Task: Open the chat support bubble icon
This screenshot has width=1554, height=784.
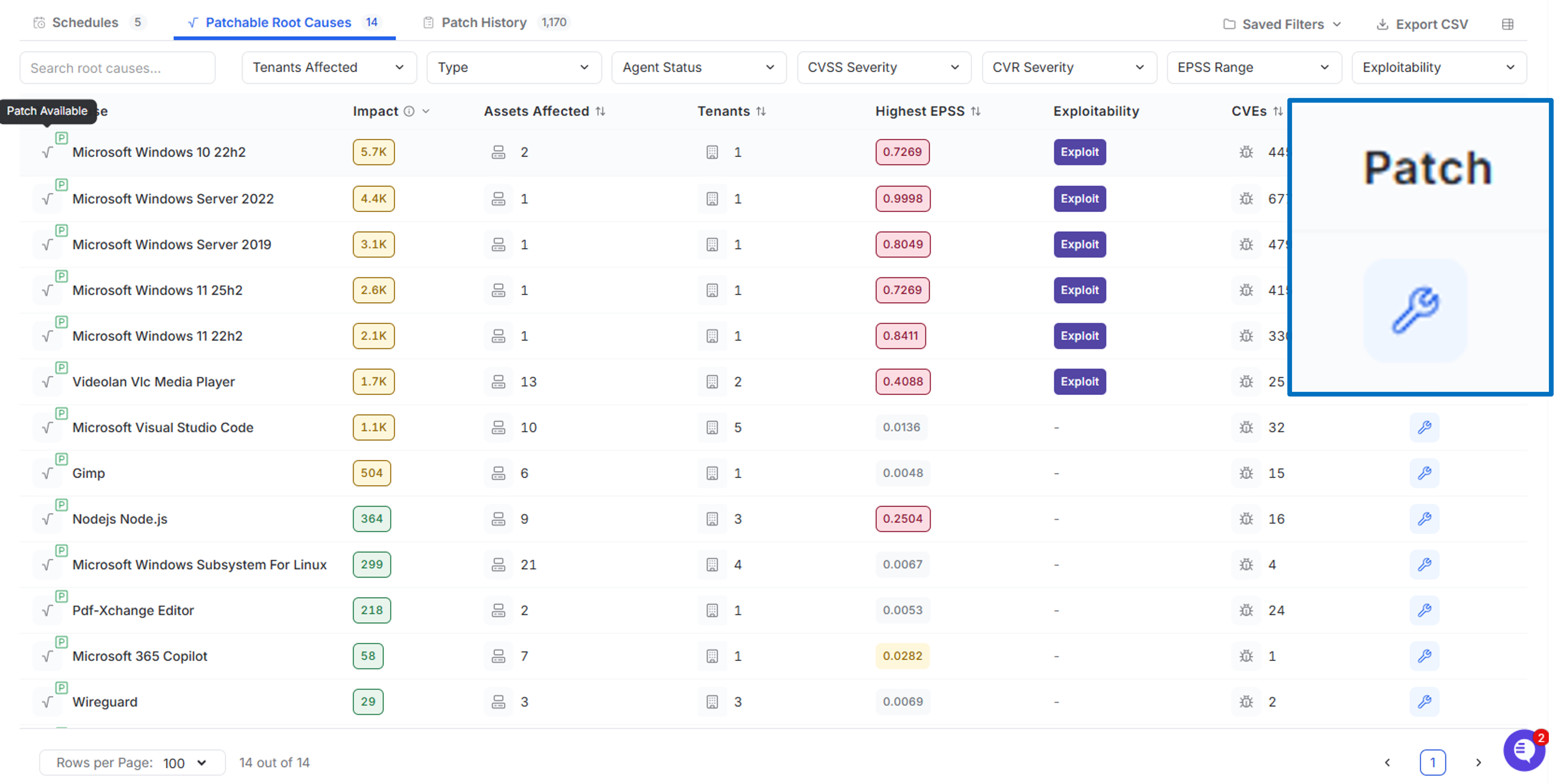Action: [x=1524, y=750]
